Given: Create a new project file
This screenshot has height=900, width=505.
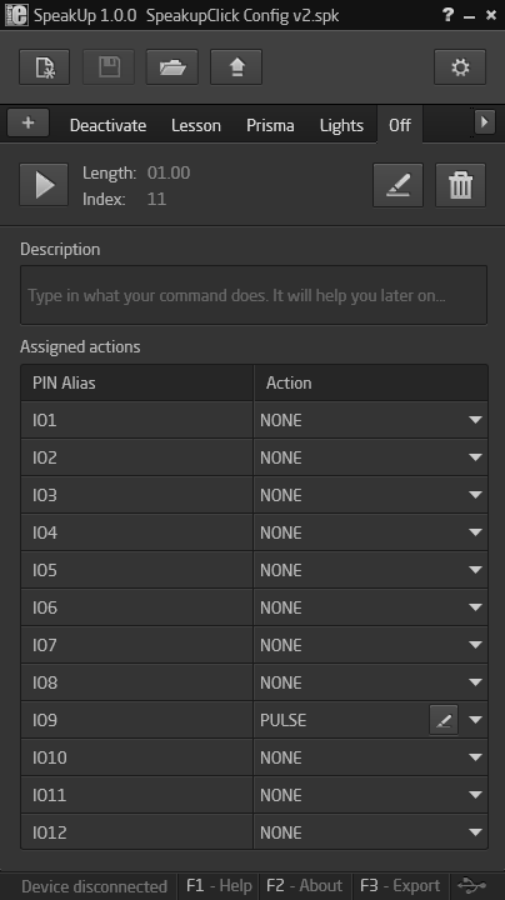Looking at the screenshot, I should point(44,67).
